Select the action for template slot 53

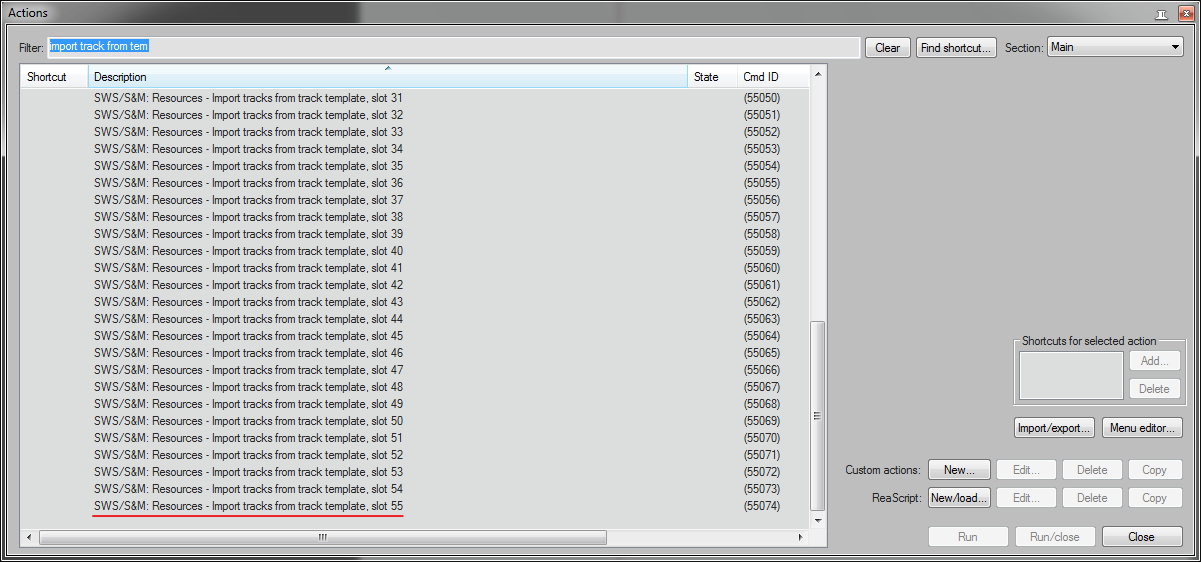[x=248, y=472]
